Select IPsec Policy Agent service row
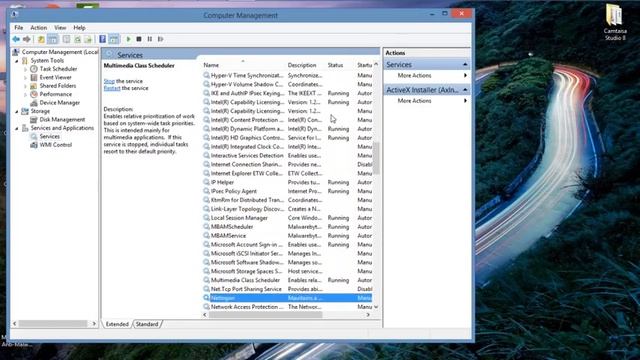Screen dimensions: 640x360 [287, 191]
